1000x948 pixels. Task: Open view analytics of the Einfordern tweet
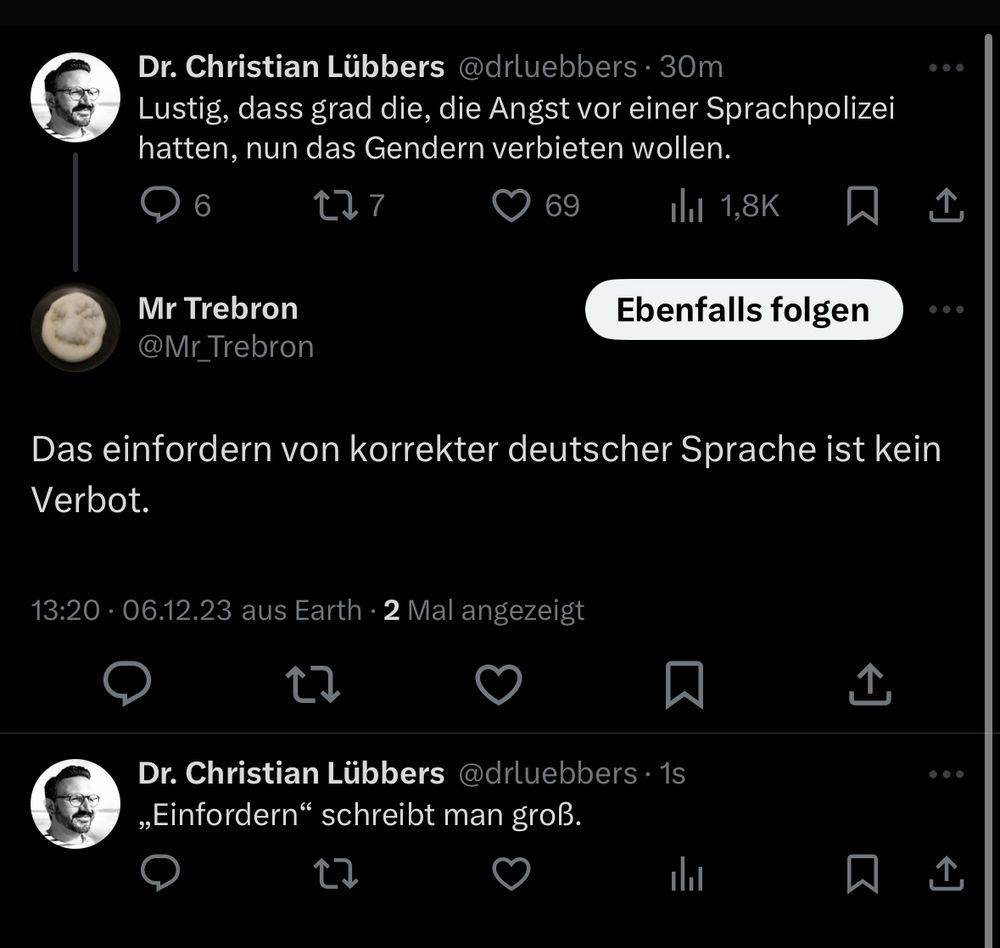pyautogui.click(x=687, y=874)
